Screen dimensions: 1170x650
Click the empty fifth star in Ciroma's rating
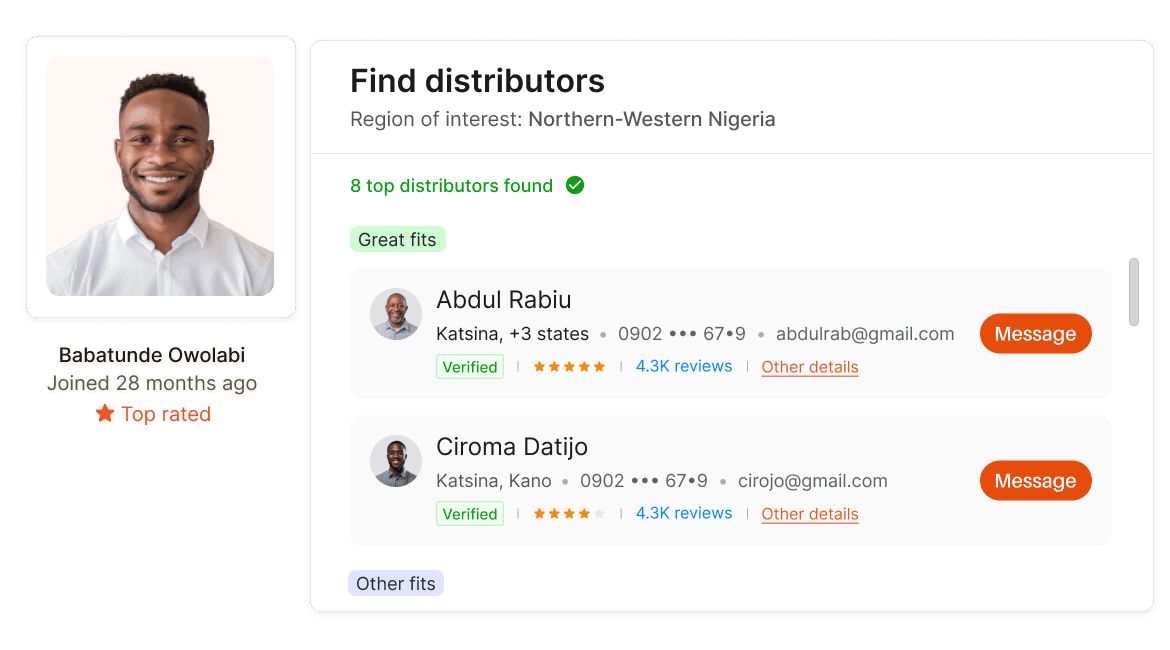click(x=598, y=514)
